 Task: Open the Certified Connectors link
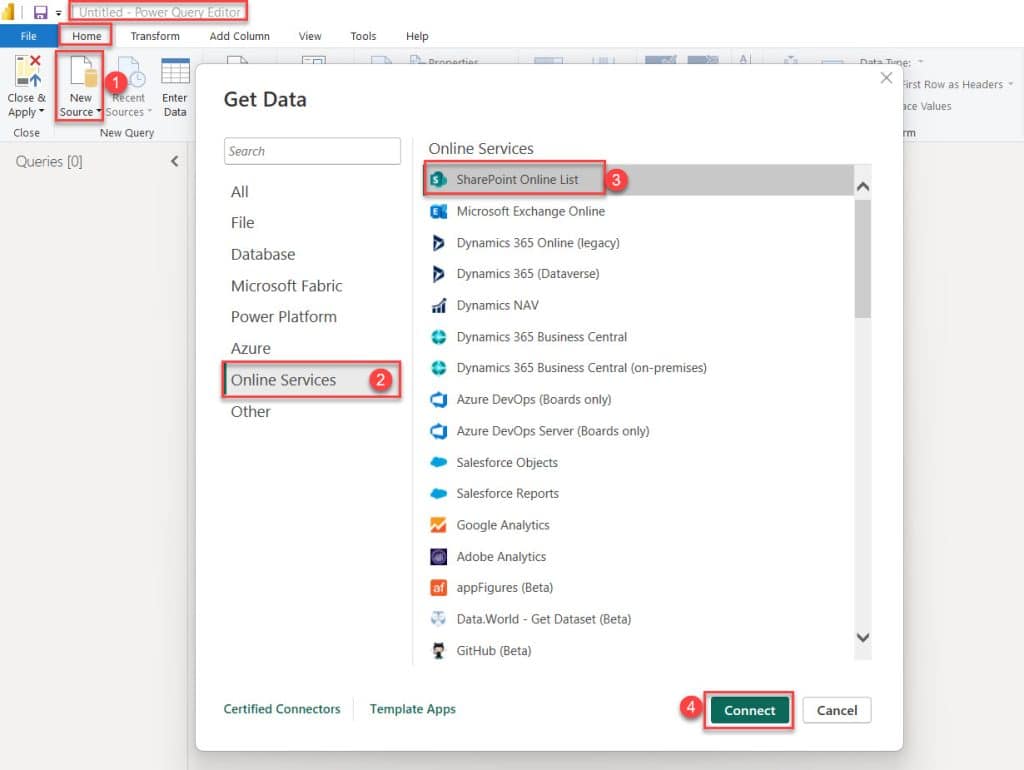click(281, 709)
